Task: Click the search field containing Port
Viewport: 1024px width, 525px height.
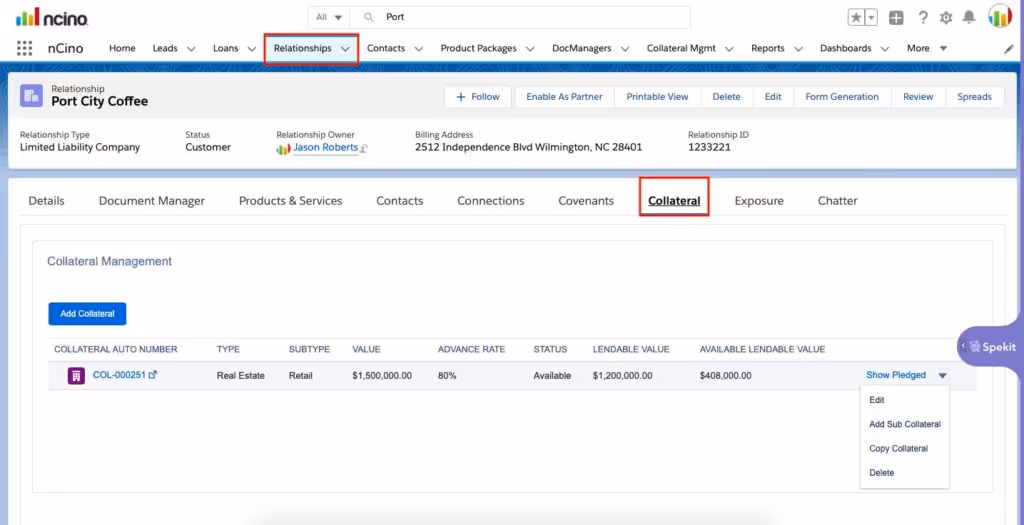Action: (519, 17)
